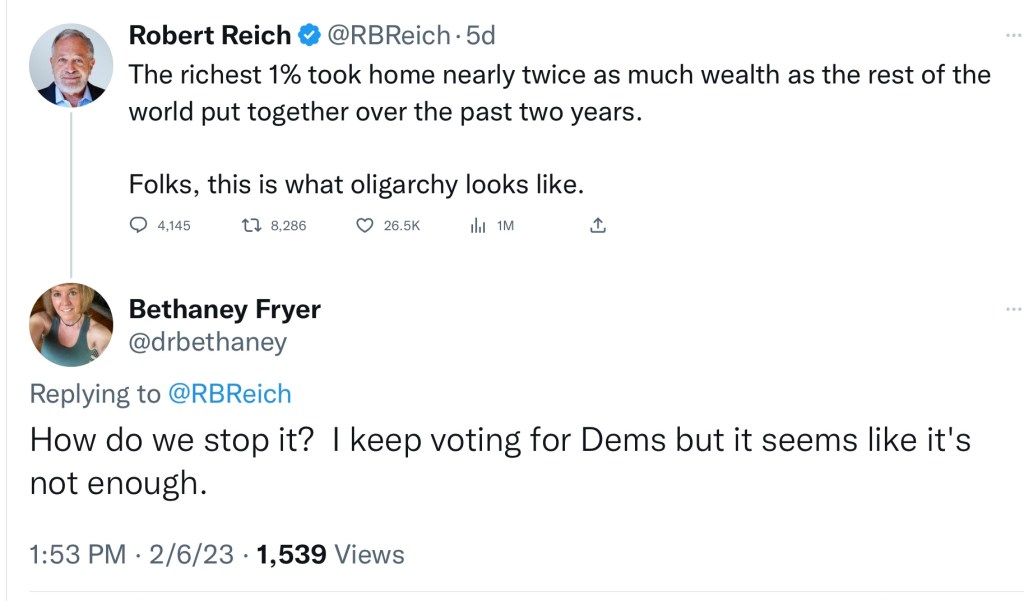This screenshot has width=1024, height=601.
Task: Open more options menu on Bethaney Fryer's reply
Action: coord(1013,310)
